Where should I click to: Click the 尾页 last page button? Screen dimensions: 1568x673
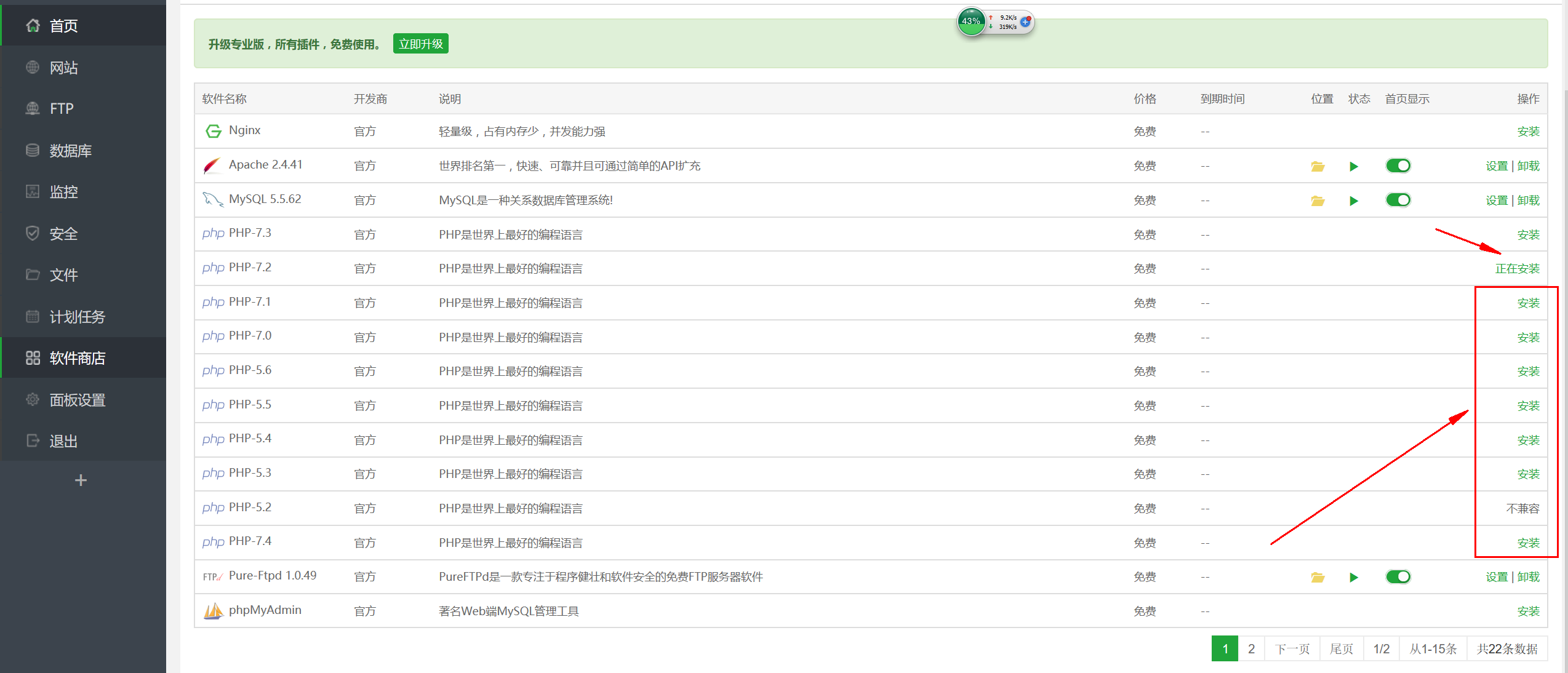tap(1342, 648)
